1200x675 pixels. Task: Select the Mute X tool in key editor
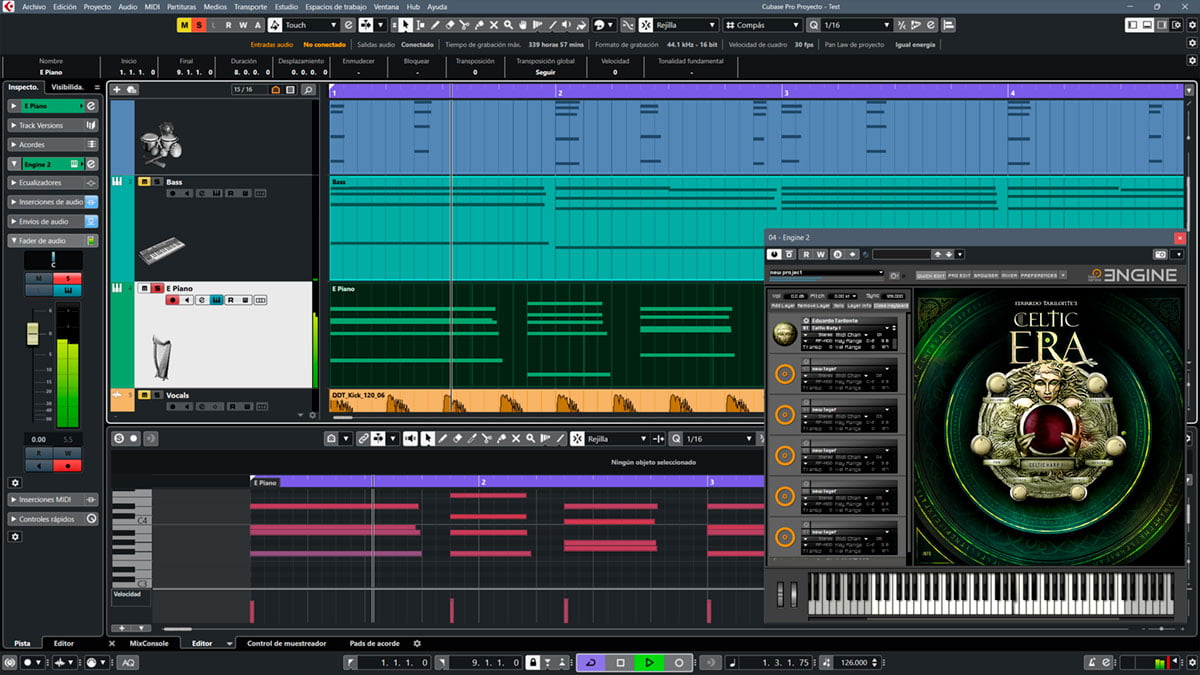coord(516,439)
